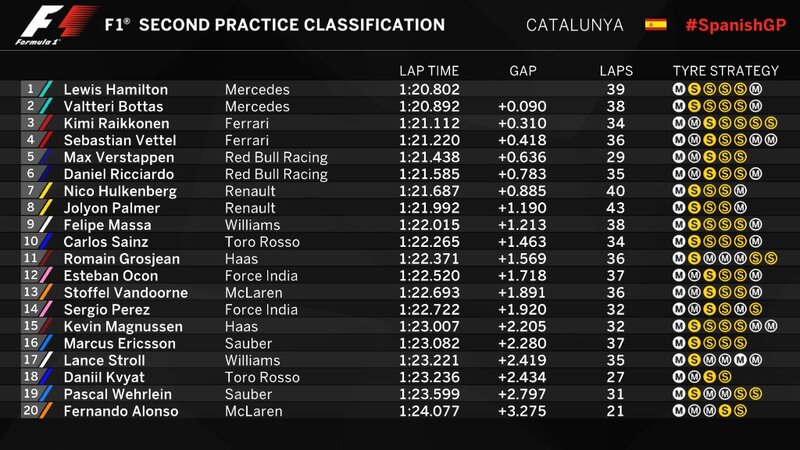800x450 pixels.
Task: Select the TYRE STRATEGY column header
Action: tap(725, 71)
